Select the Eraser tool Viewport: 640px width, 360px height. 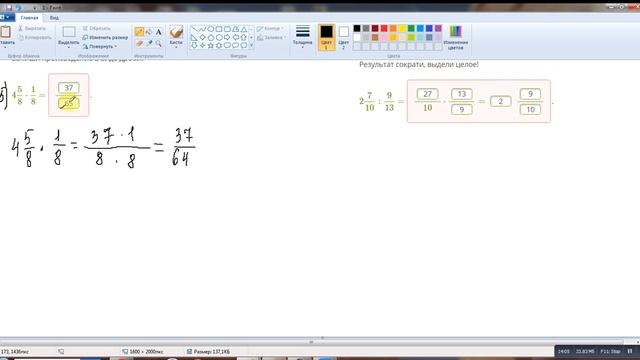[x=139, y=43]
